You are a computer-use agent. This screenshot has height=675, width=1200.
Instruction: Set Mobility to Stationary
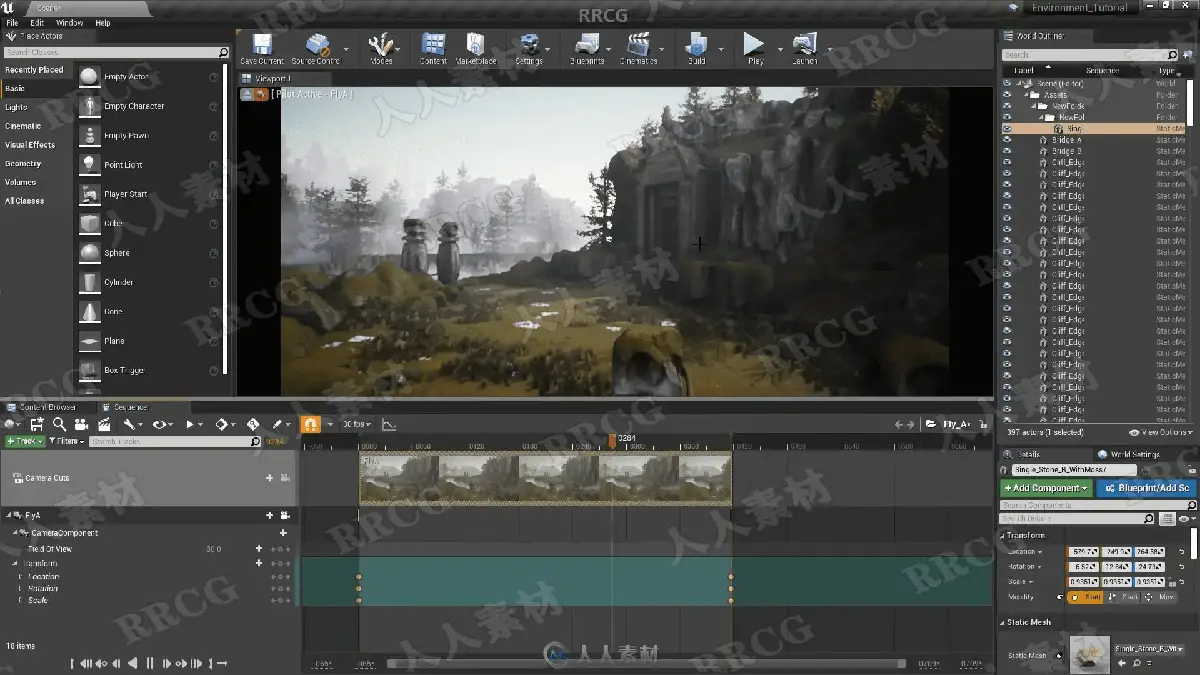point(1124,597)
